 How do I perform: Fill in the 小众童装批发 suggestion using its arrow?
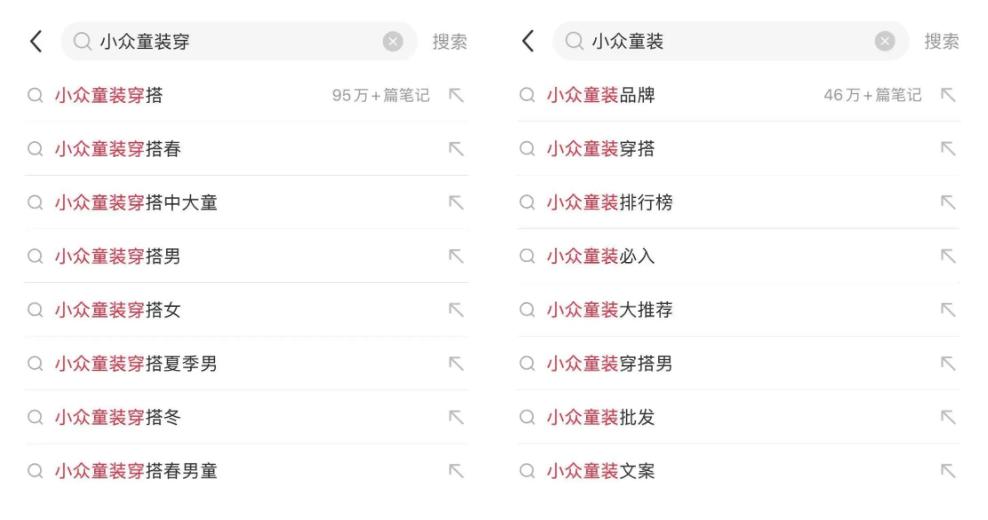click(x=948, y=417)
